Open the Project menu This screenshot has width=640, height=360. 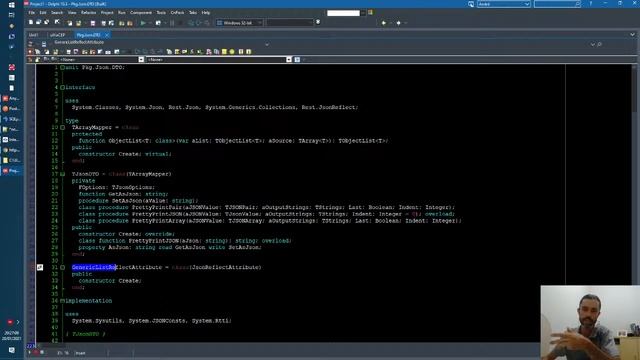click(x=107, y=13)
